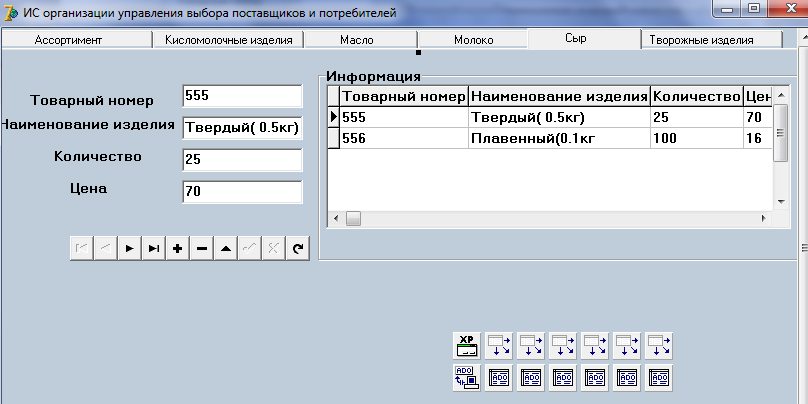Viewport: 808px width, 404px height.
Task: Click grid horizontal scrollbar right arrow
Action: coord(764,218)
